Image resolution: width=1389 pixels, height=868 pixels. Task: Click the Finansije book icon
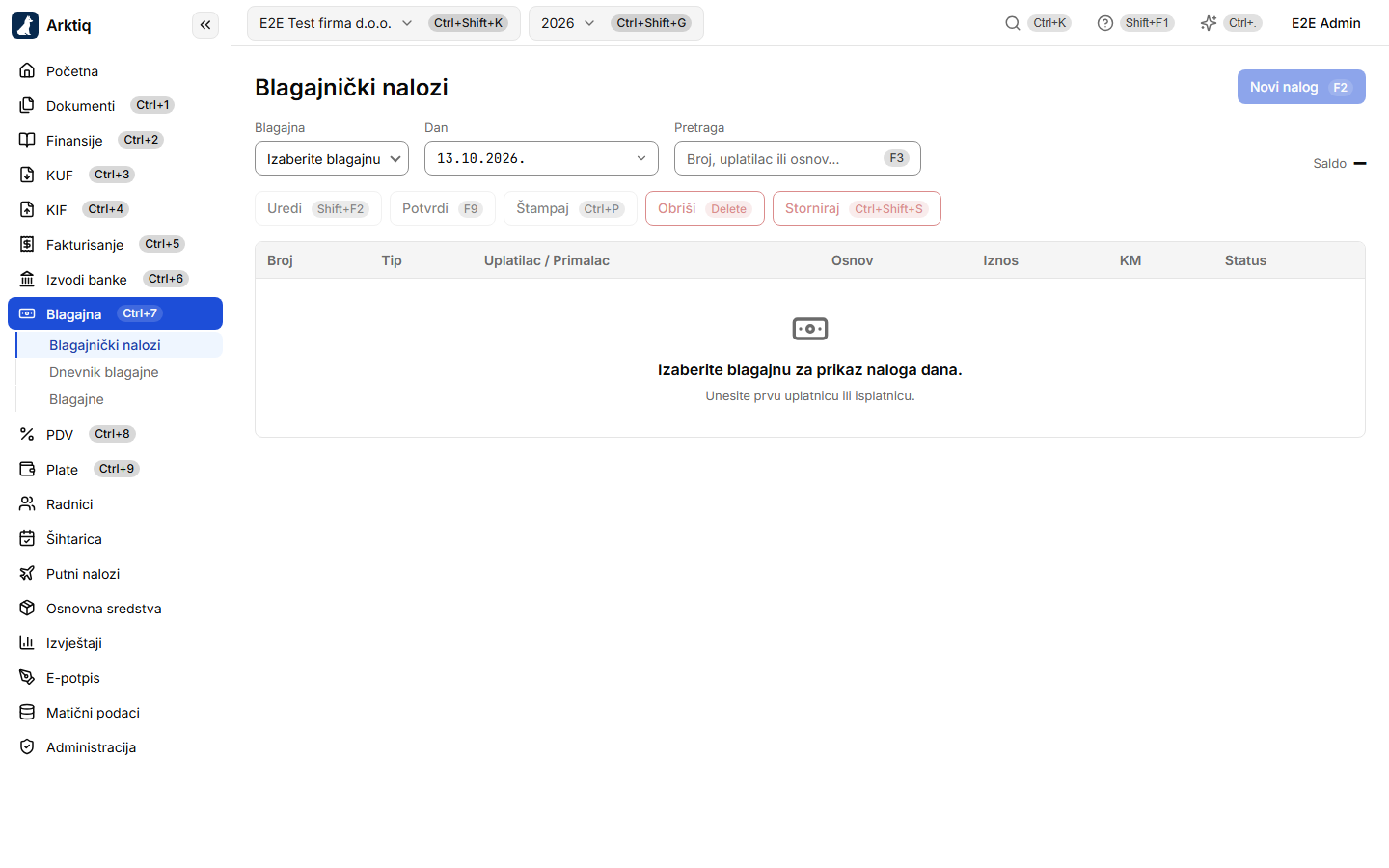pos(27,140)
